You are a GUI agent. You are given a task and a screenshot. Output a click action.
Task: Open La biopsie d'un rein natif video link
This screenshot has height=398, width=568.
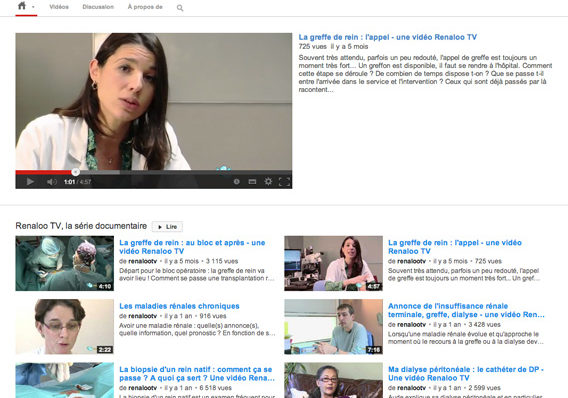pyautogui.click(x=197, y=374)
